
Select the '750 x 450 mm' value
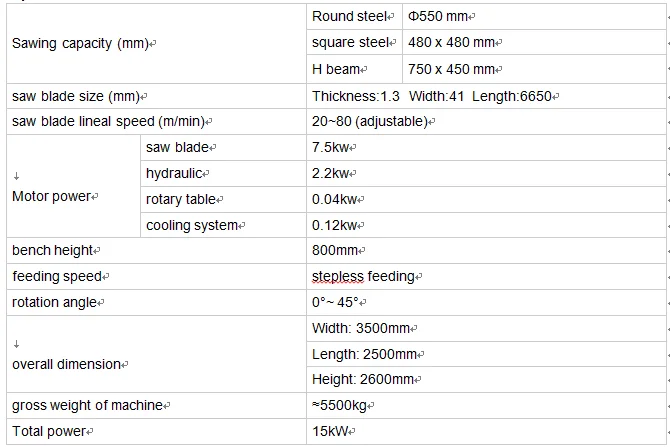click(452, 69)
